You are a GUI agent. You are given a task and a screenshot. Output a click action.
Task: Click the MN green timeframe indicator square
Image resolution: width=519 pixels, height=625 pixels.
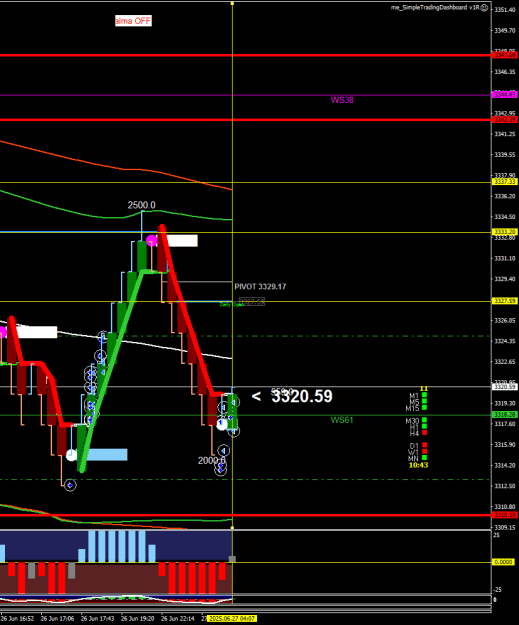point(424,458)
